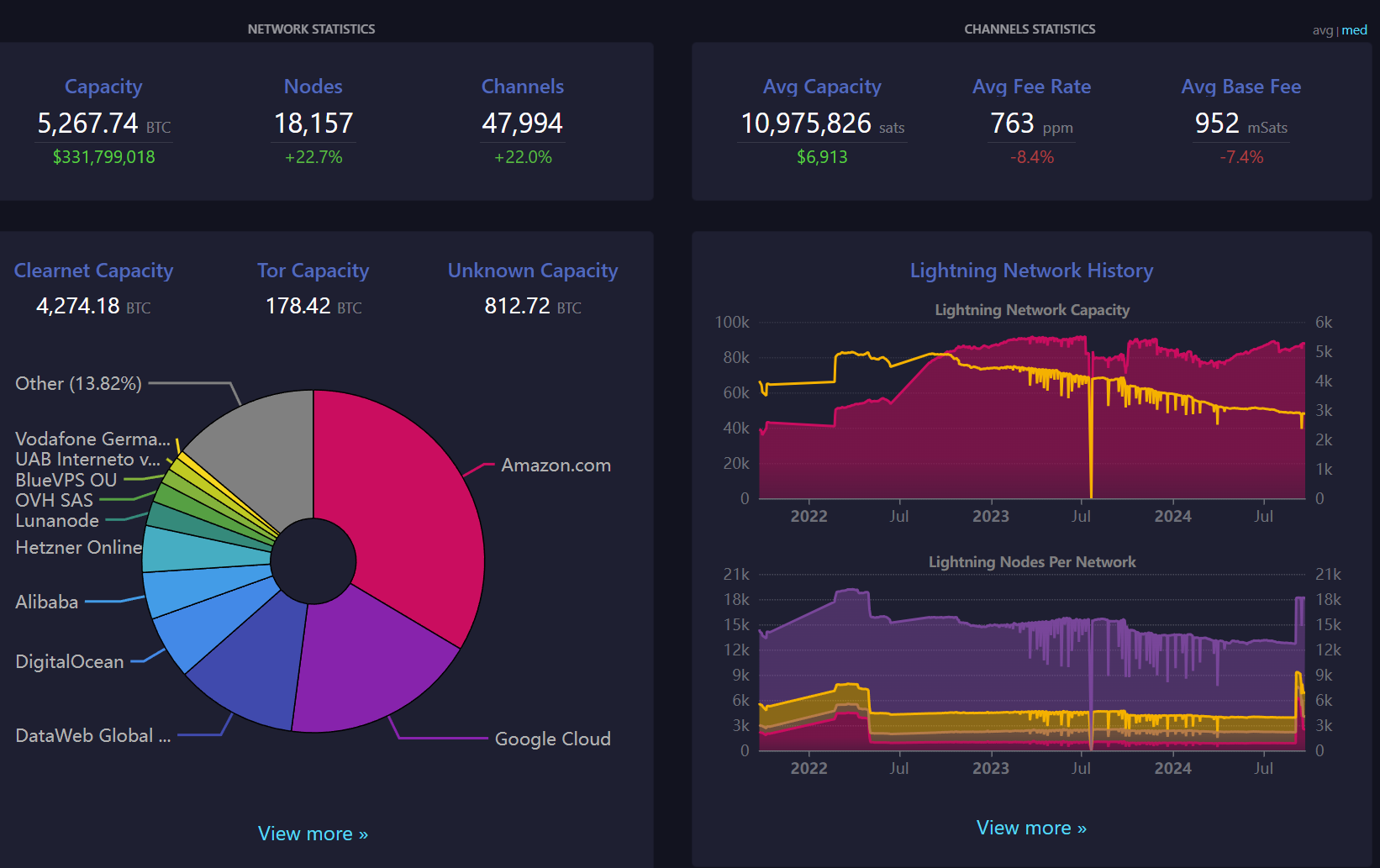Click the DataWeb Global label

[92, 736]
